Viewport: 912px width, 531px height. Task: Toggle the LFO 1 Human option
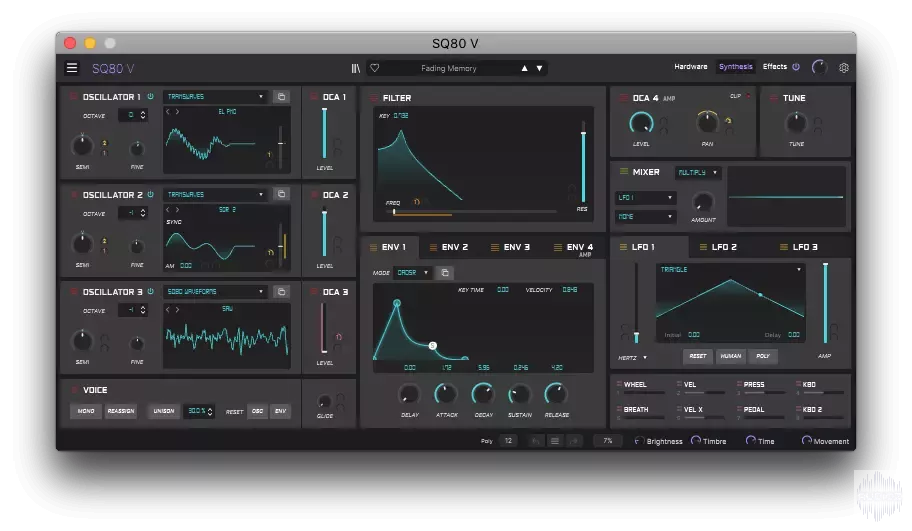pos(731,356)
